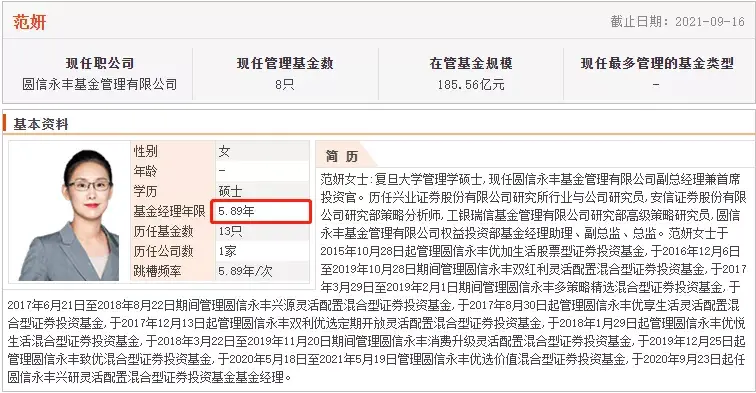
Task: Click the 13只 past funds value
Action: pyautogui.click(x=230, y=231)
